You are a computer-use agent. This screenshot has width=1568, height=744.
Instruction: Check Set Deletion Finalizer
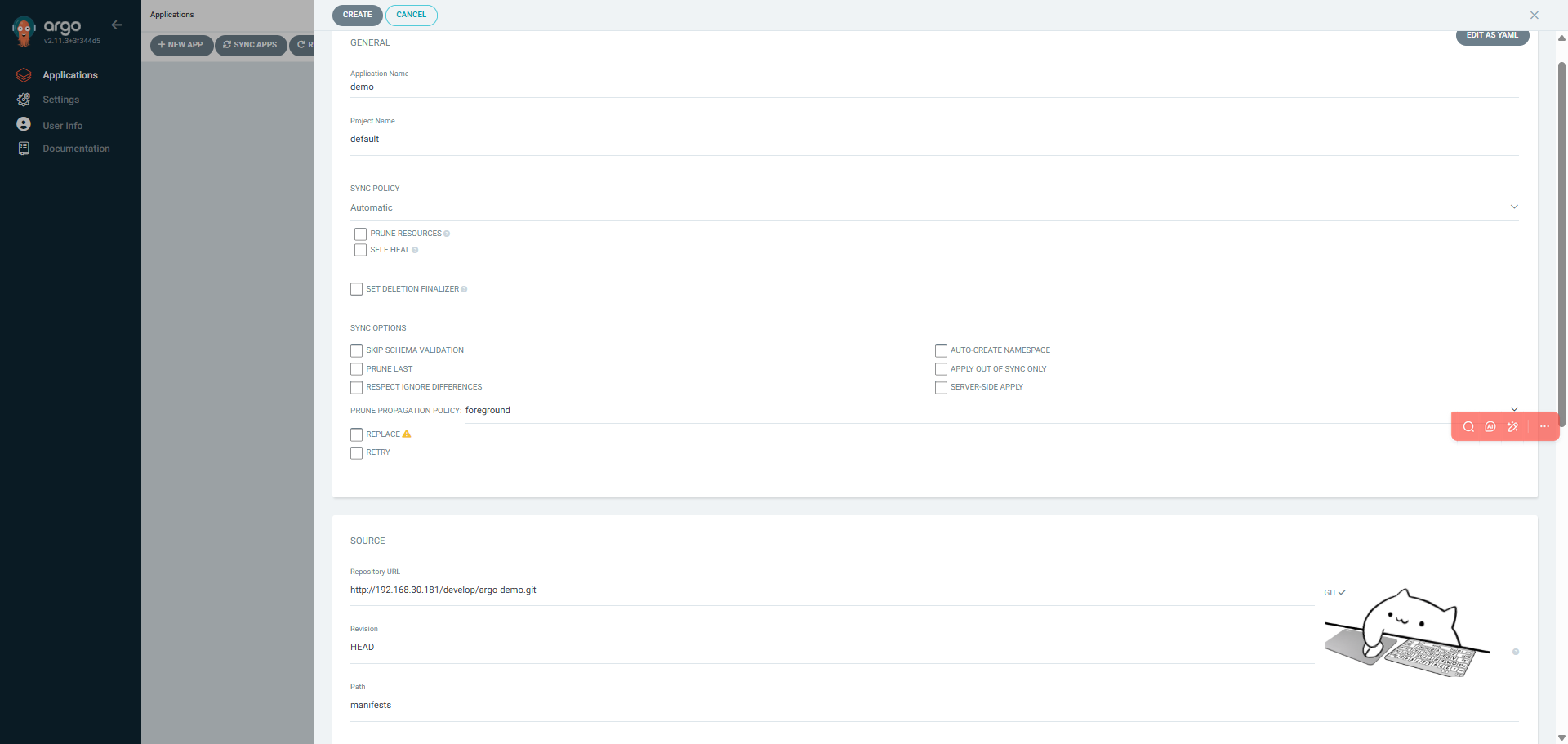(x=356, y=289)
